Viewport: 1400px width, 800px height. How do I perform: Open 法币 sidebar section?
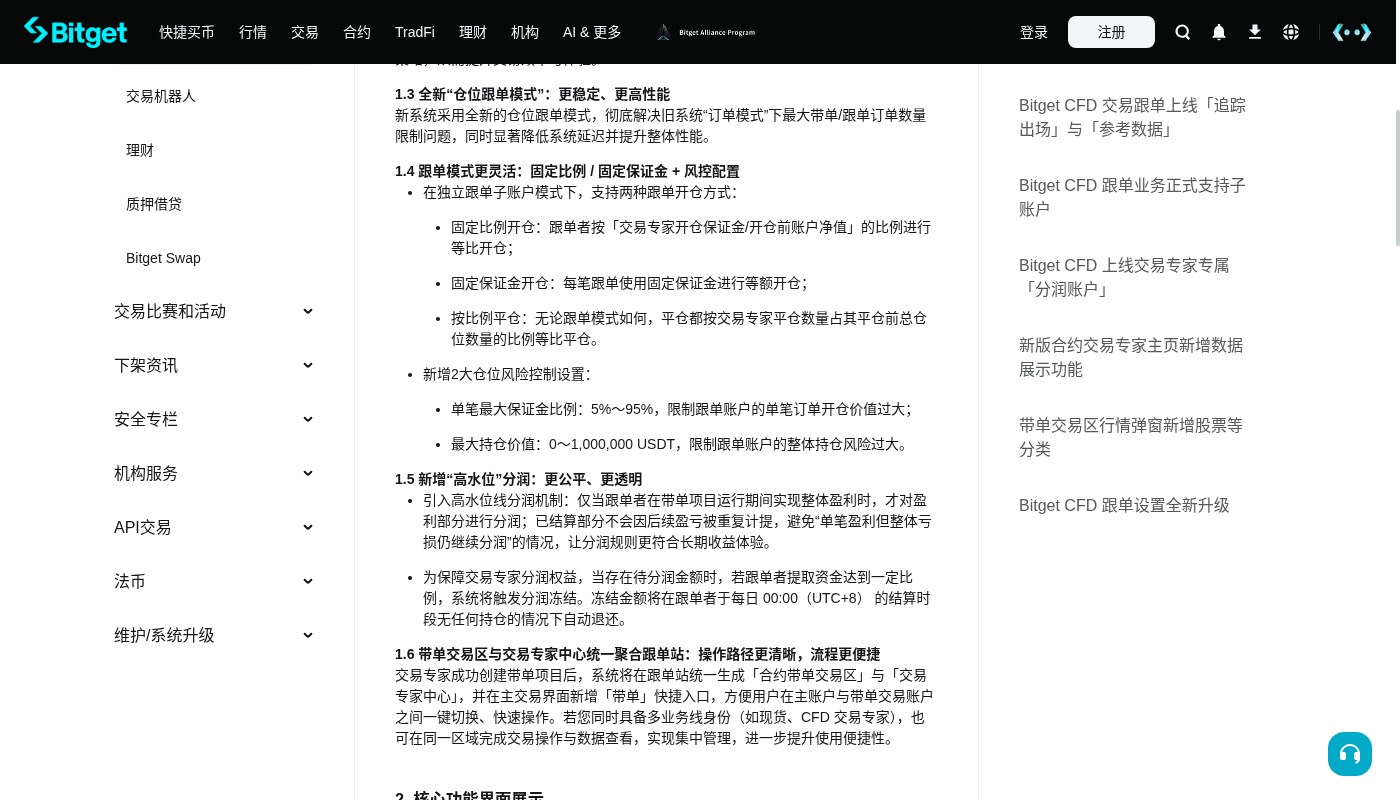[x=130, y=581]
